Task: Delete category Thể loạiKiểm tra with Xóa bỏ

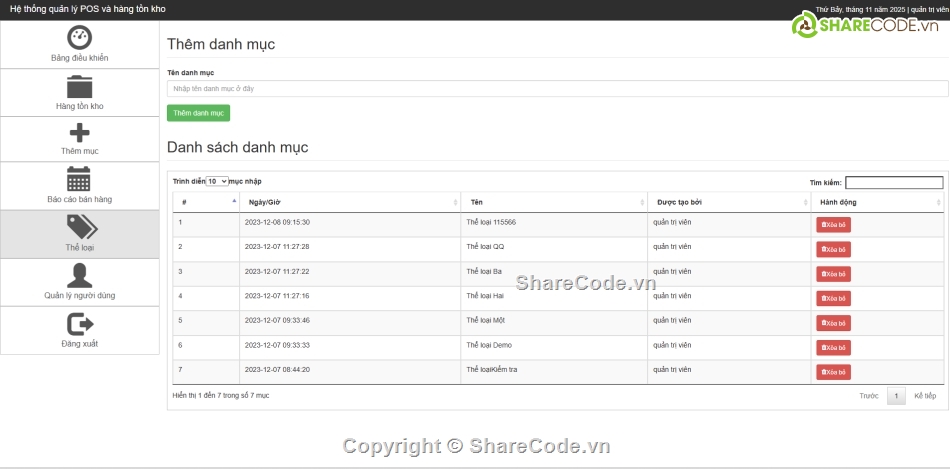Action: (833, 372)
